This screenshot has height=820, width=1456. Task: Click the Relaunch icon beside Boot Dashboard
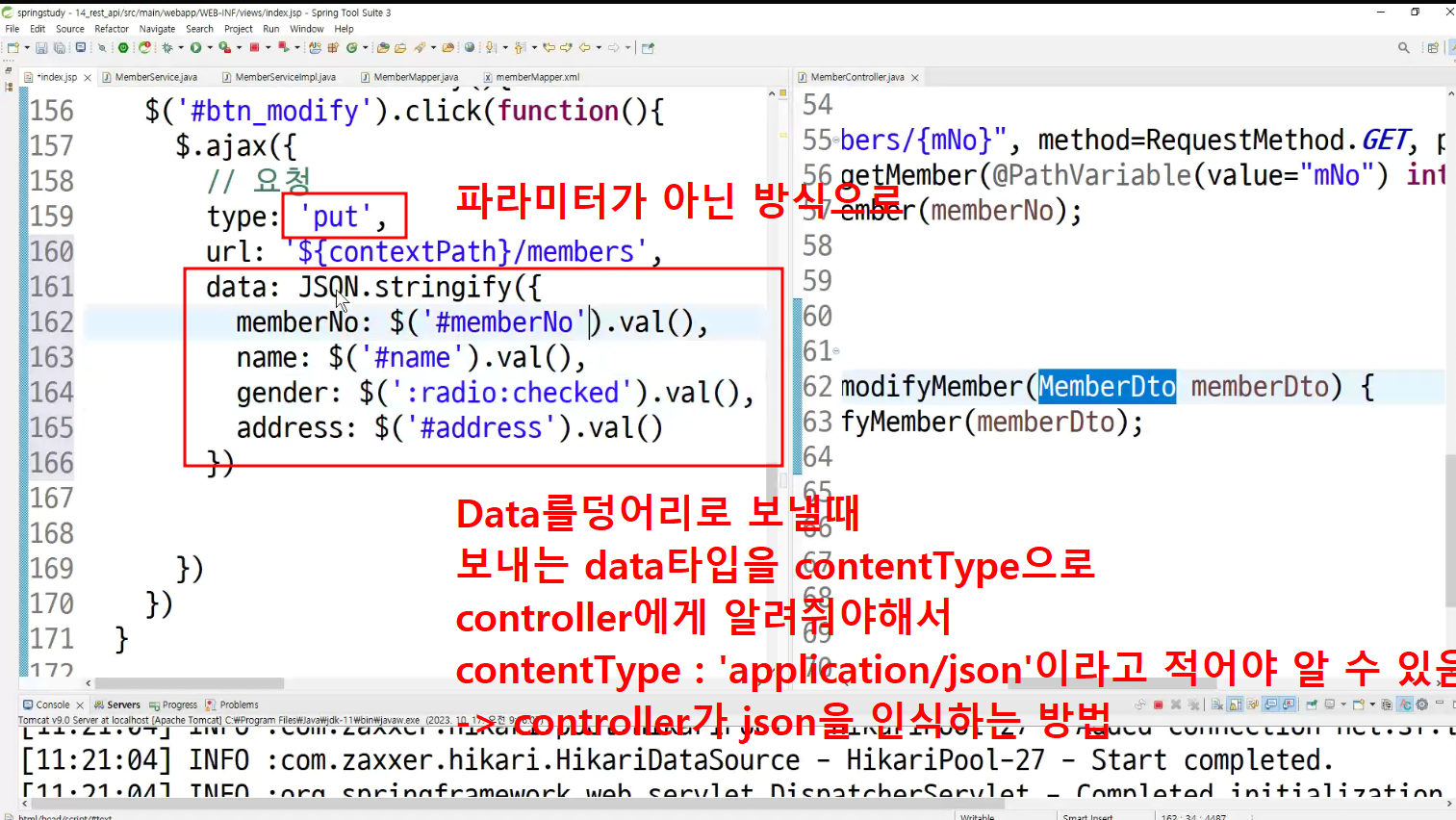[x=144, y=47]
